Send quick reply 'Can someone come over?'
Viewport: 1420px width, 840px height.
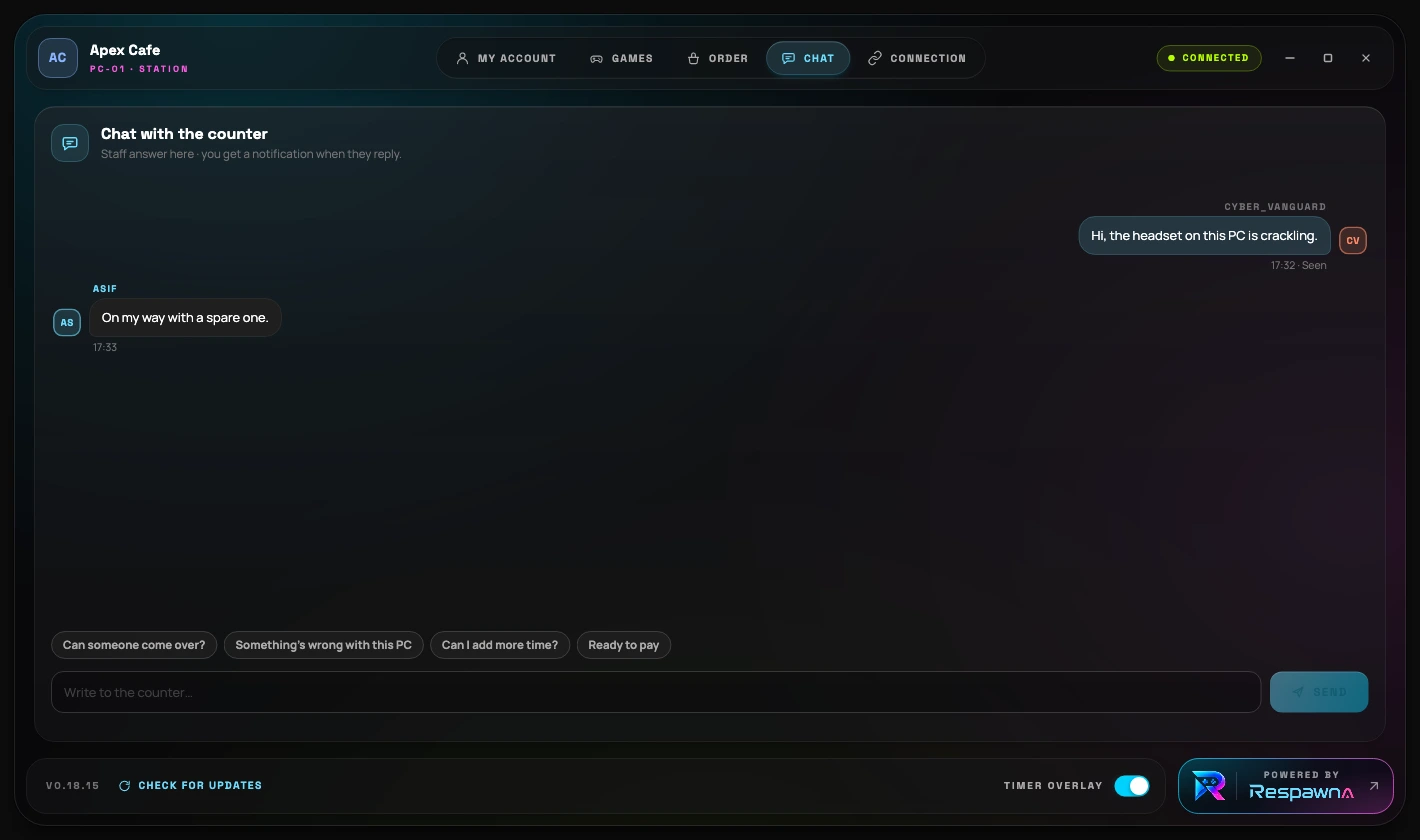(x=134, y=645)
